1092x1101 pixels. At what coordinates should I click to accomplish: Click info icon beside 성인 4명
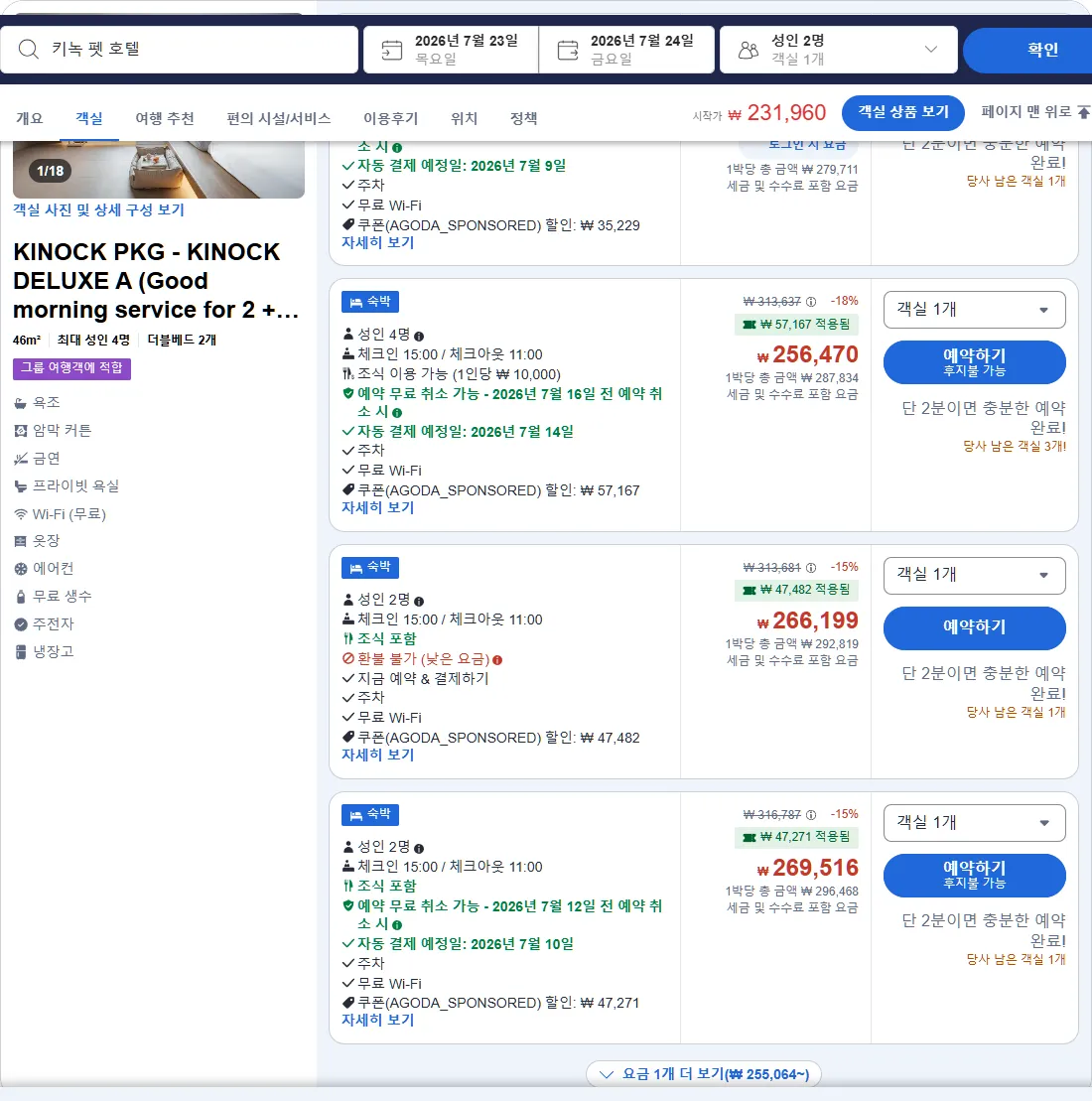419,337
